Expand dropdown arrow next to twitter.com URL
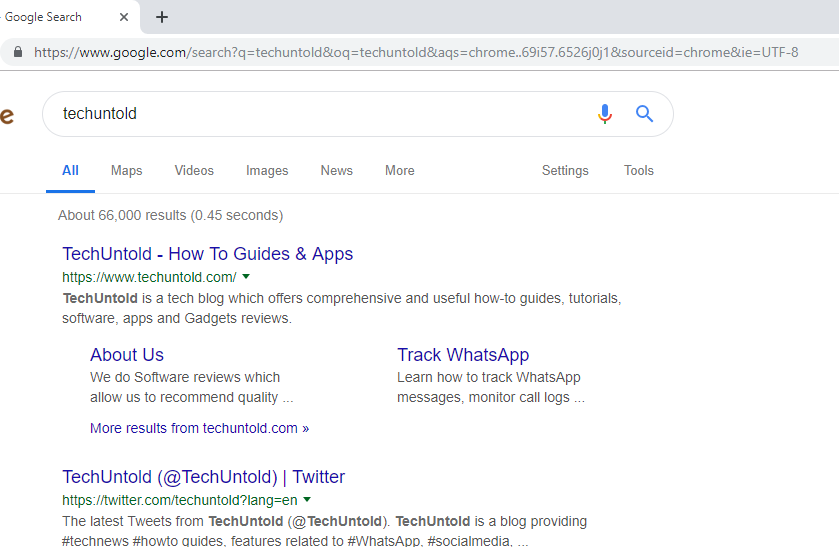Image resolution: width=839 pixels, height=547 pixels. [x=307, y=500]
